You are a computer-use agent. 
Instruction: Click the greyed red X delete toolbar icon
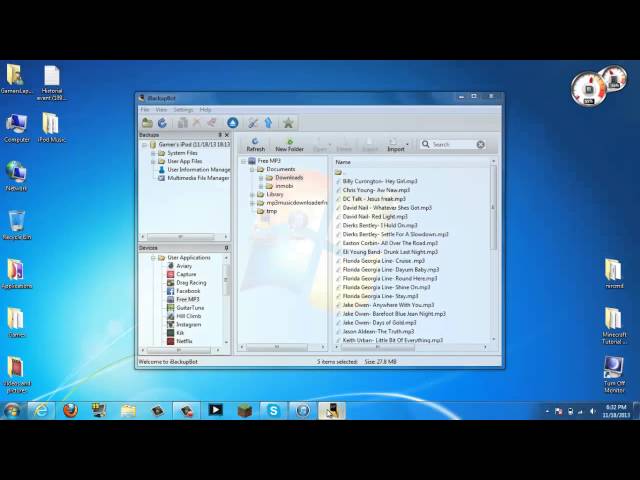197,123
